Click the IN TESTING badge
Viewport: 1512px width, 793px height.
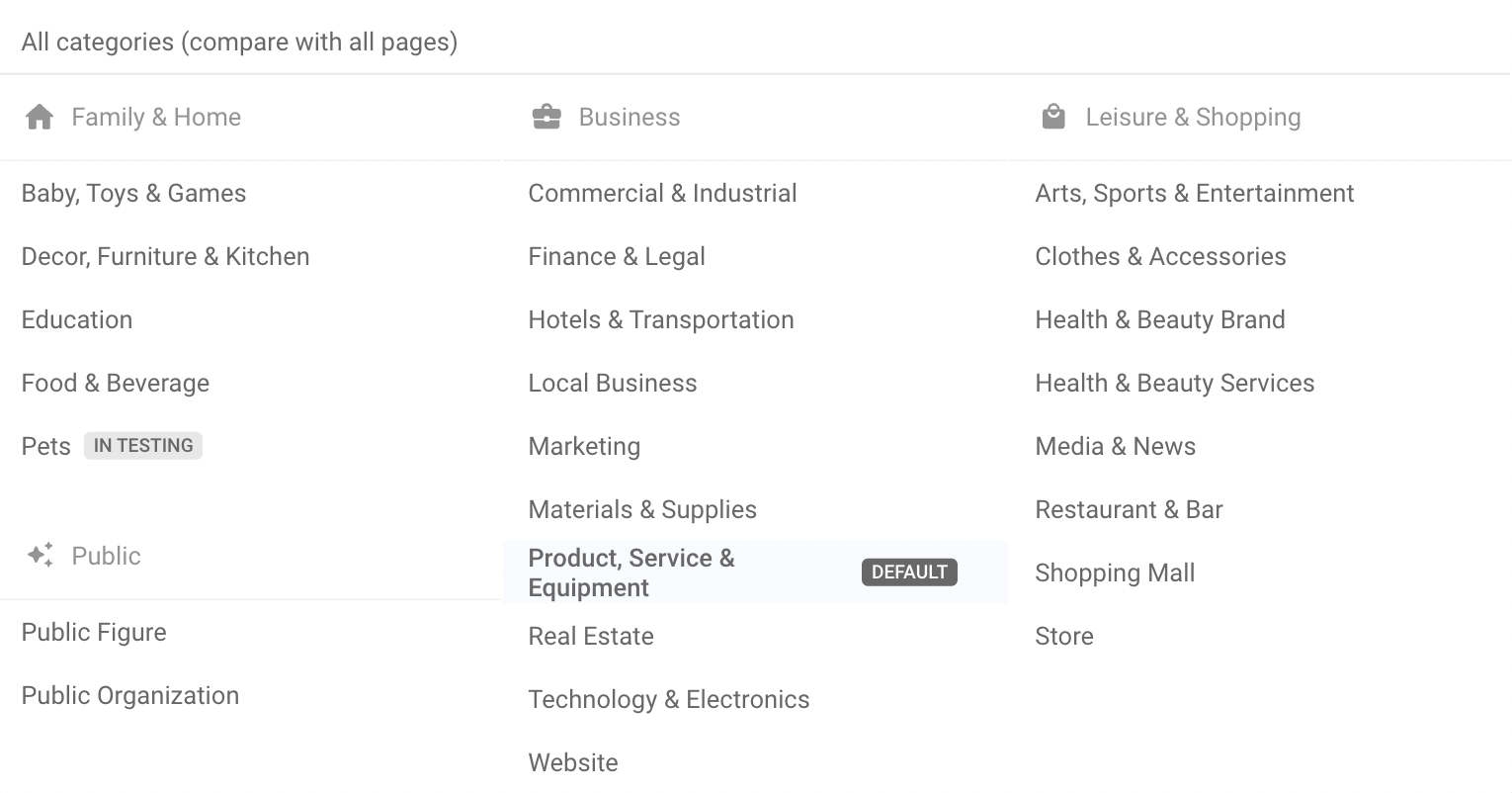point(143,446)
